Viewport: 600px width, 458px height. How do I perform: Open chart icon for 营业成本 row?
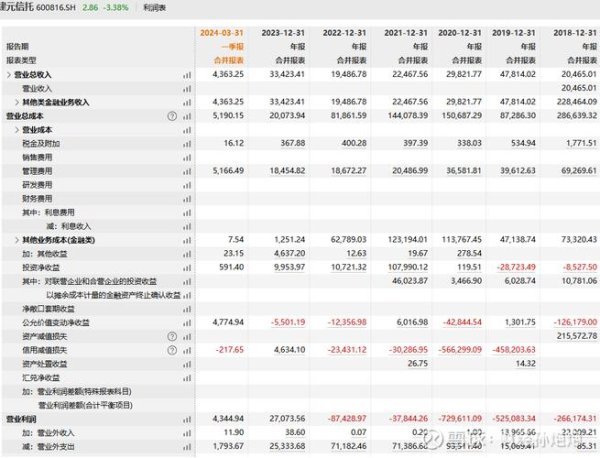point(187,130)
